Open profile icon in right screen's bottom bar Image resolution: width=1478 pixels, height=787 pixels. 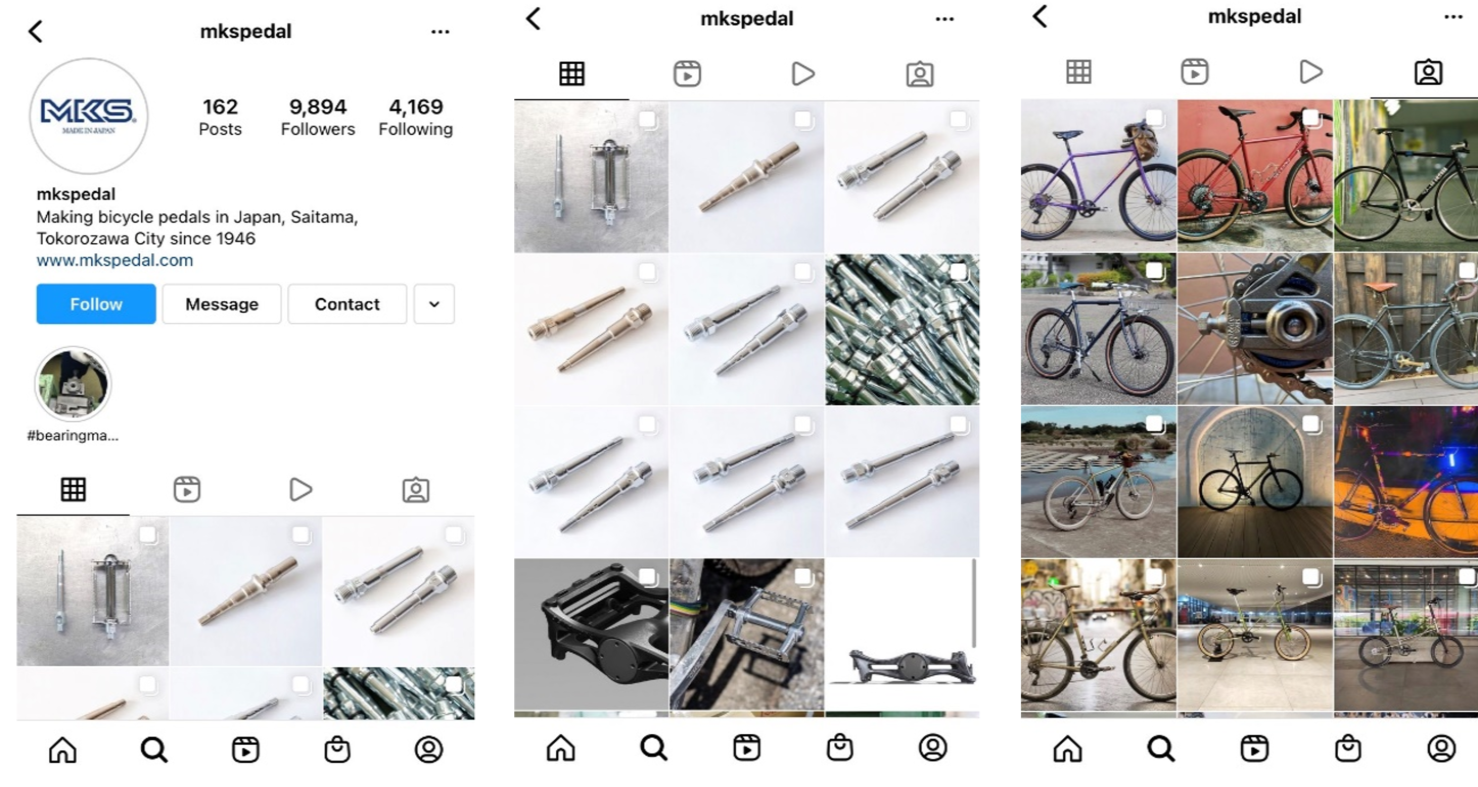(1441, 748)
